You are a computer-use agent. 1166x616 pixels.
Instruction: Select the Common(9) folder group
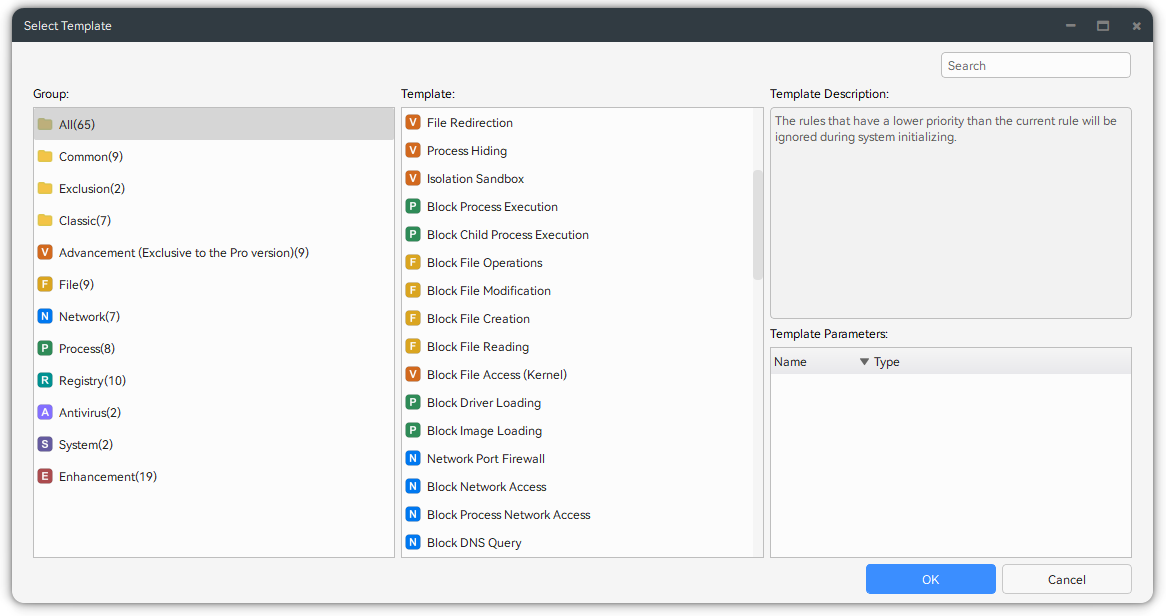pyautogui.click(x=90, y=157)
